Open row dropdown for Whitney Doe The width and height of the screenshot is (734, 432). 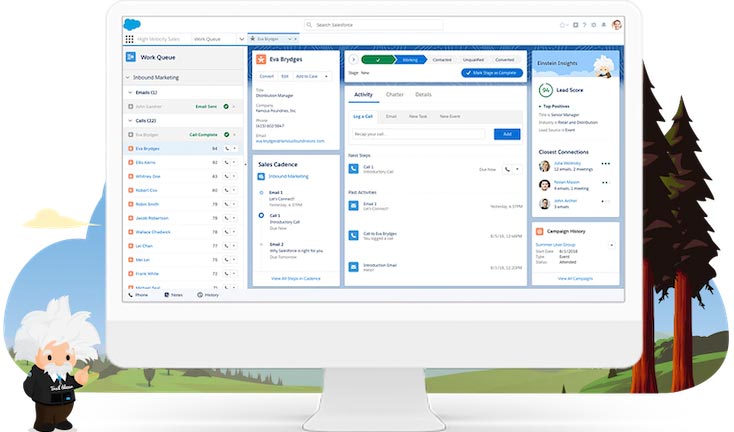[x=235, y=176]
